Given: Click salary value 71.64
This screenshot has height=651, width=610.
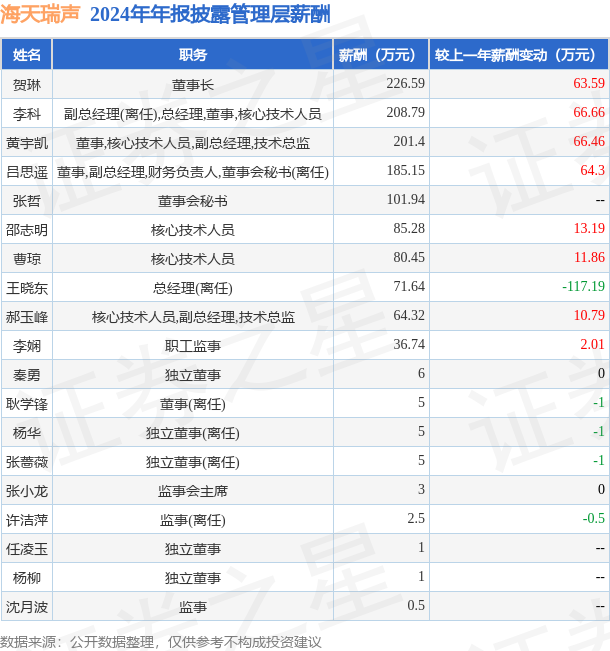Looking at the screenshot, I should 409,286.
